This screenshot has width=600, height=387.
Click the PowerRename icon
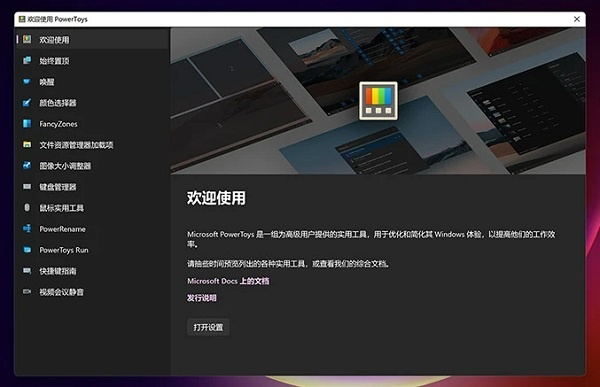27,229
